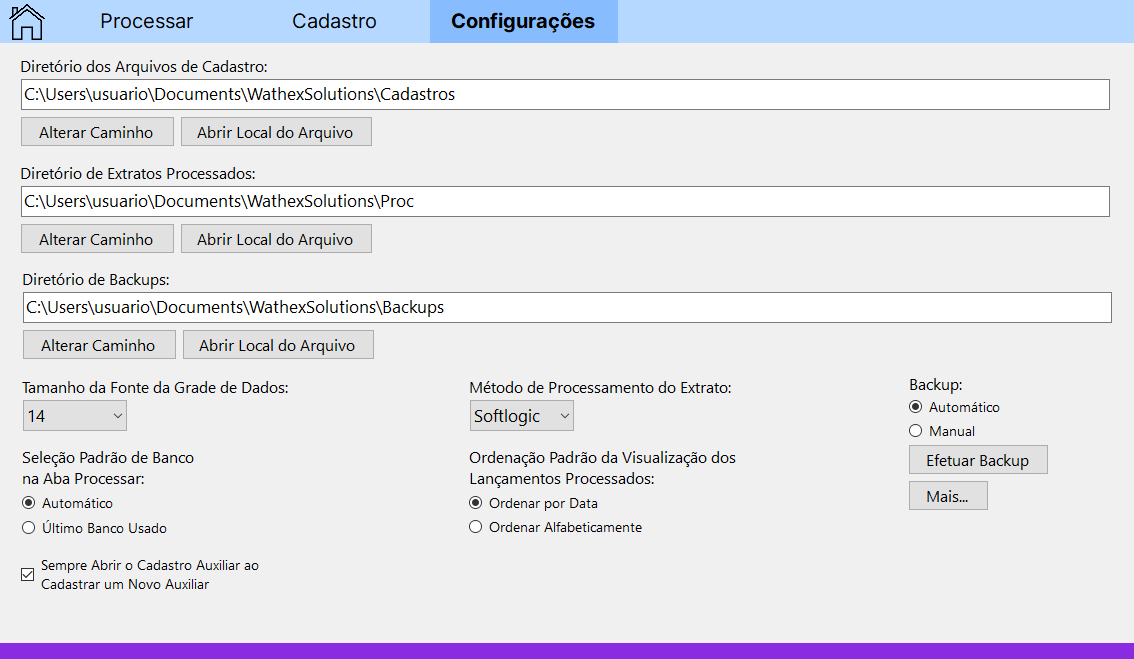
Task: Click the Home house icon
Action: coord(27,21)
